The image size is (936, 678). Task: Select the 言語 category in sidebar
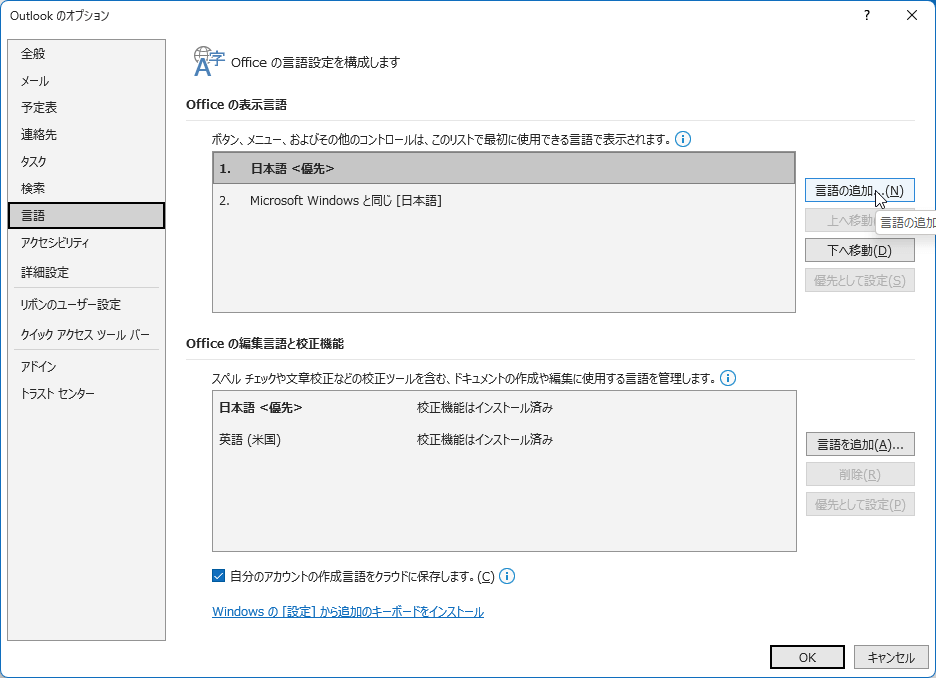click(87, 215)
